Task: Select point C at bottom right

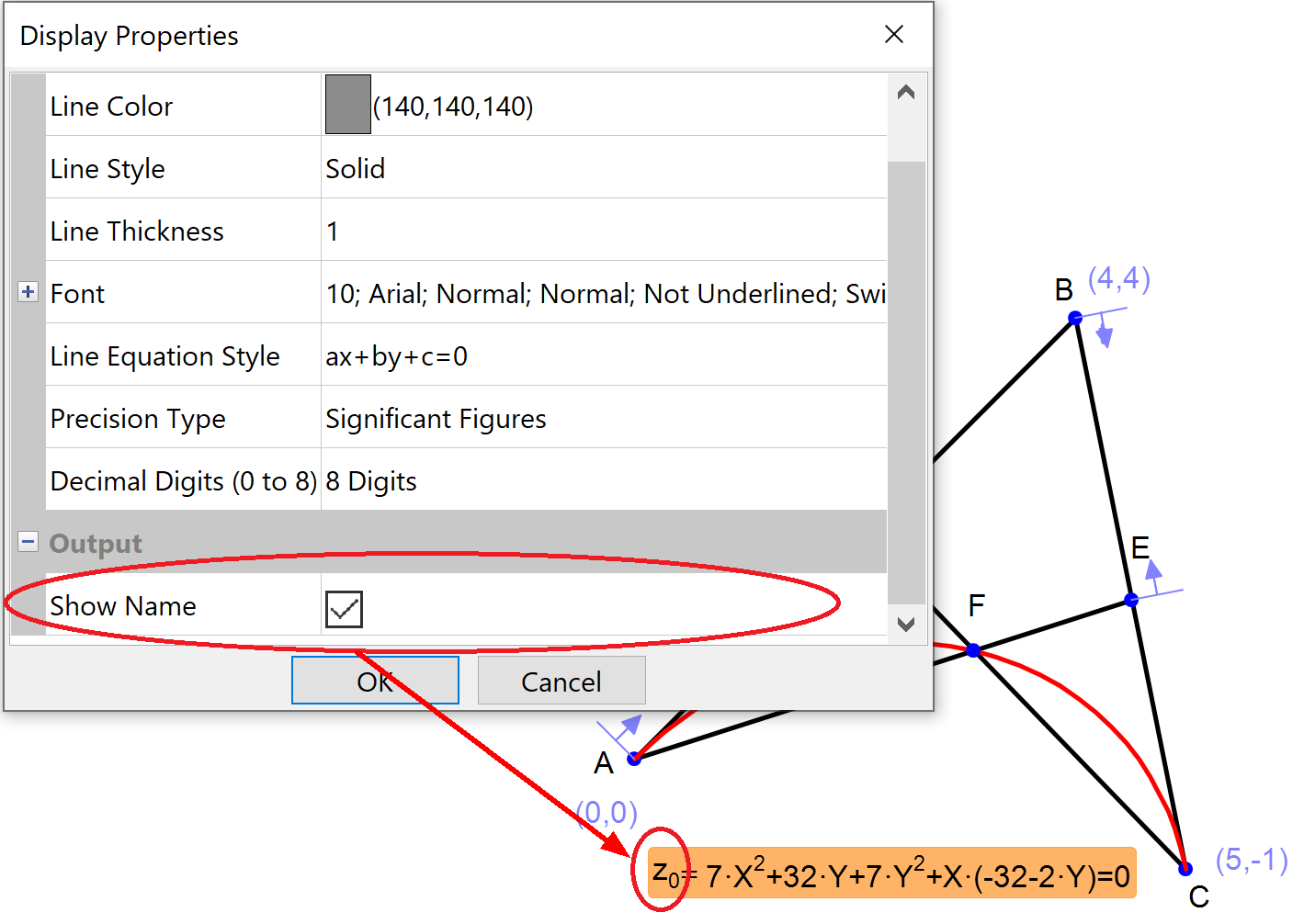Action: tap(1185, 868)
